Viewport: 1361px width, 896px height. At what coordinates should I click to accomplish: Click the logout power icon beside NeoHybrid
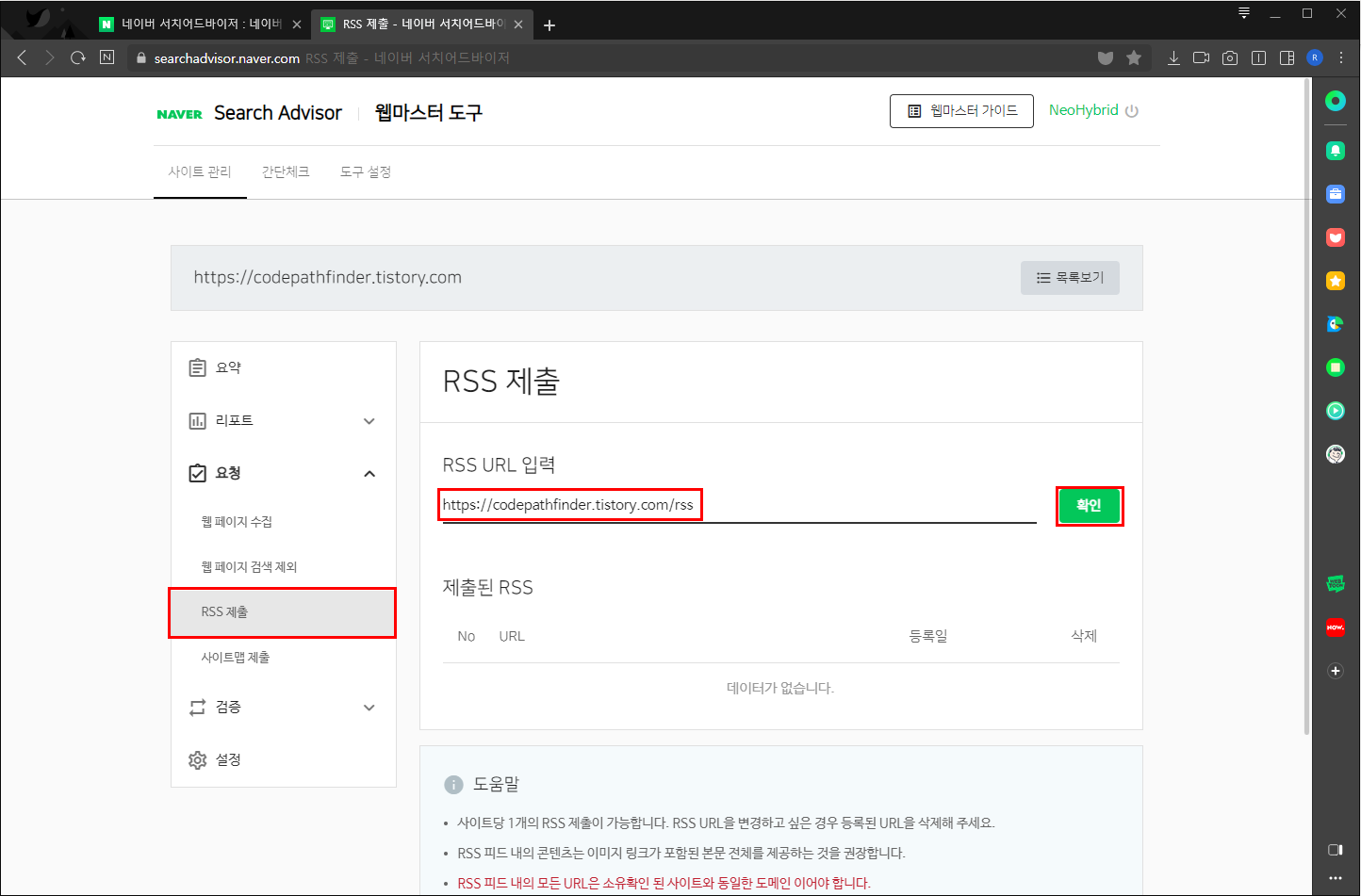tap(1132, 111)
